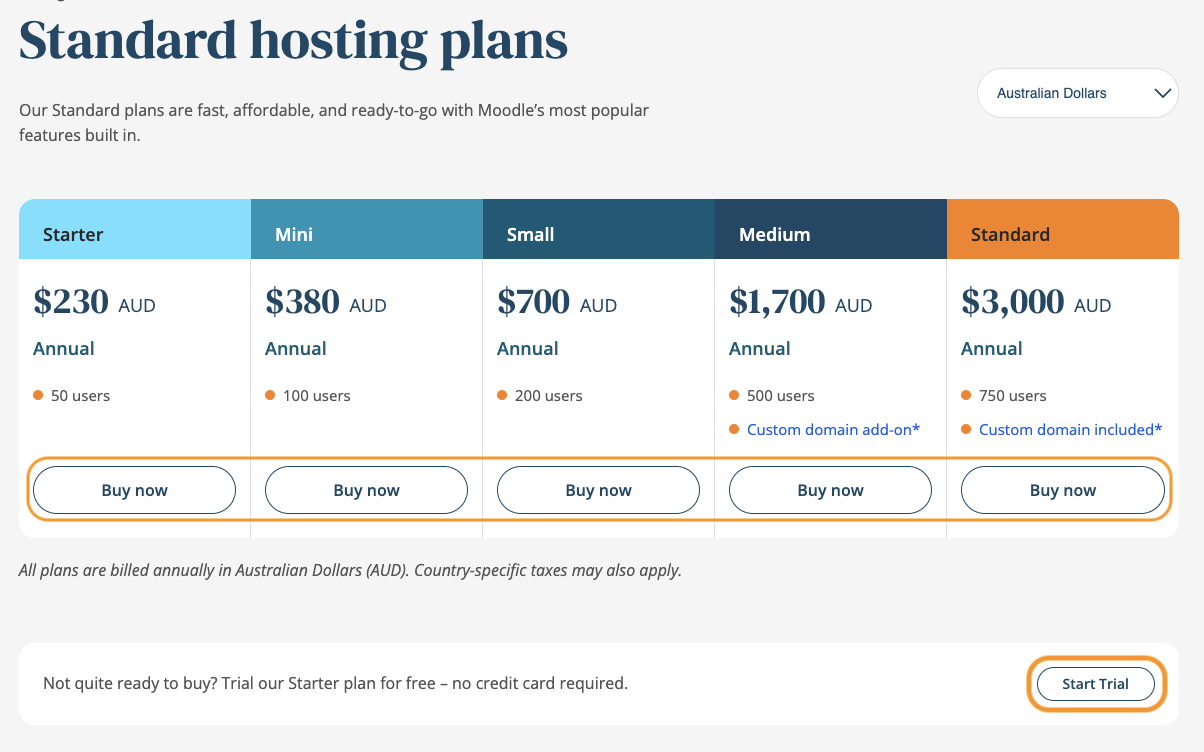This screenshot has width=1204, height=752.
Task: Click Buy now under the Mini plan
Action: 366,489
